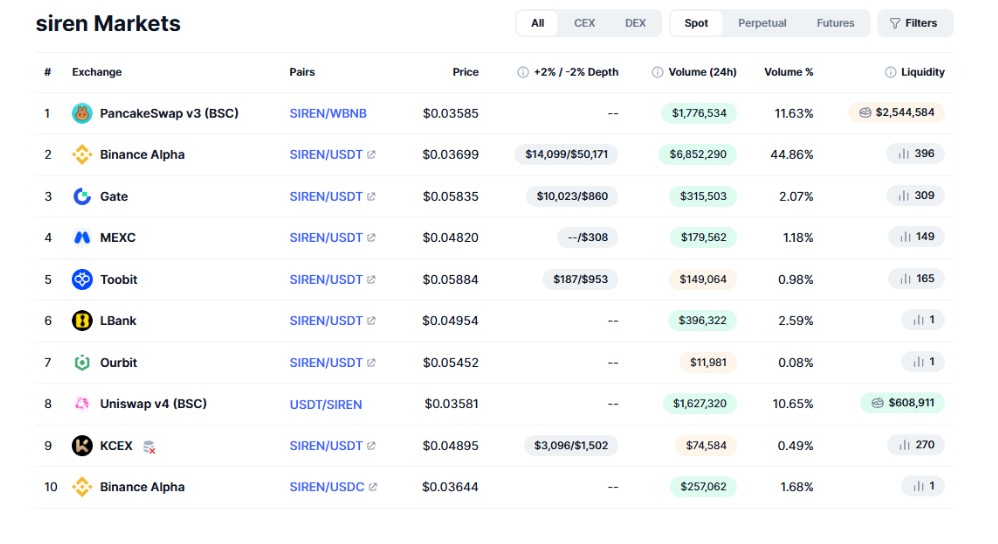Screen dimensions: 998x544
Task: Click the external link icon in the Gate row
Action: (371, 196)
